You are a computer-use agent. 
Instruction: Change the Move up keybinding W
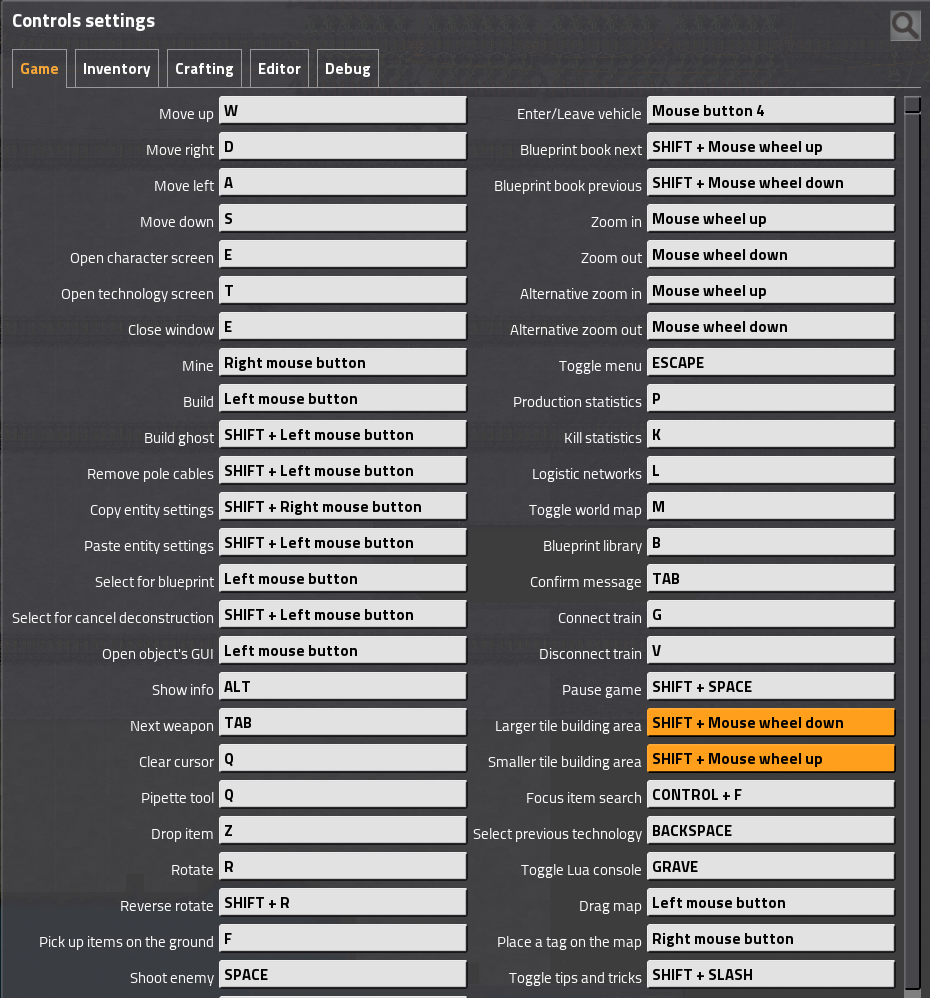pos(342,111)
